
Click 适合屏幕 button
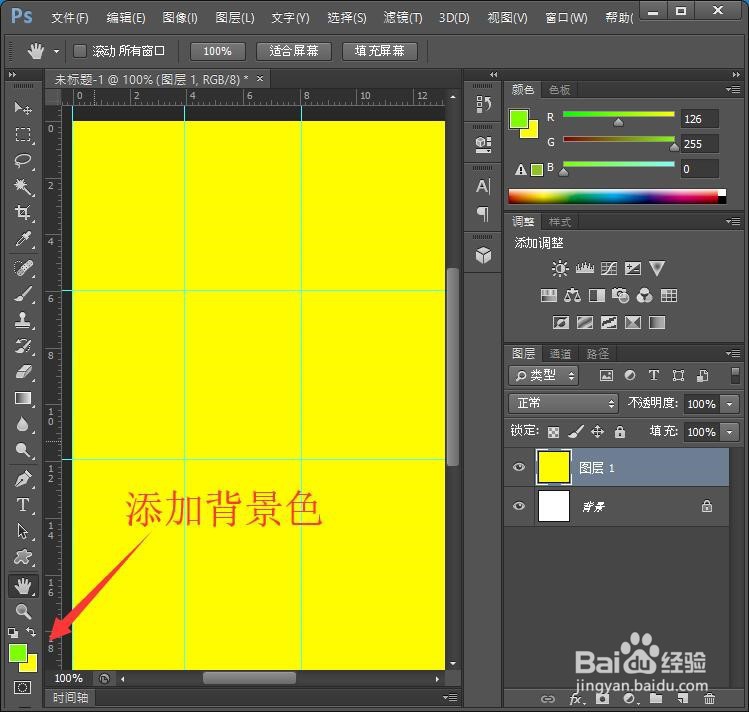point(294,51)
